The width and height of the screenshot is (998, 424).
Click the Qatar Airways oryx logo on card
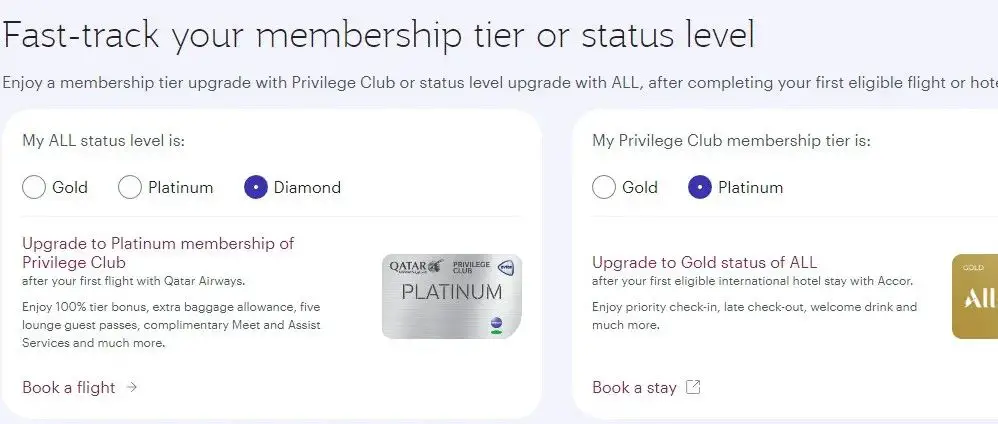point(434,266)
